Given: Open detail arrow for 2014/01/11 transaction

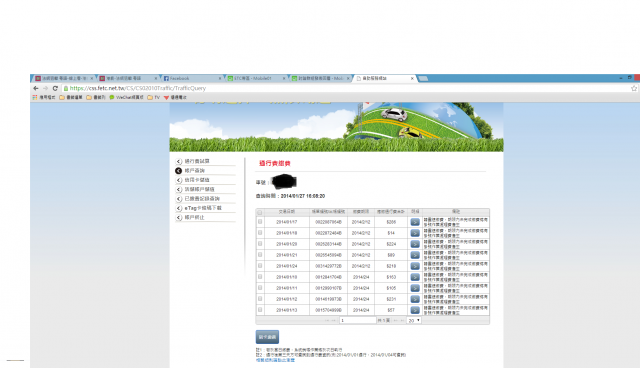Looking at the screenshot, I should 415,288.
